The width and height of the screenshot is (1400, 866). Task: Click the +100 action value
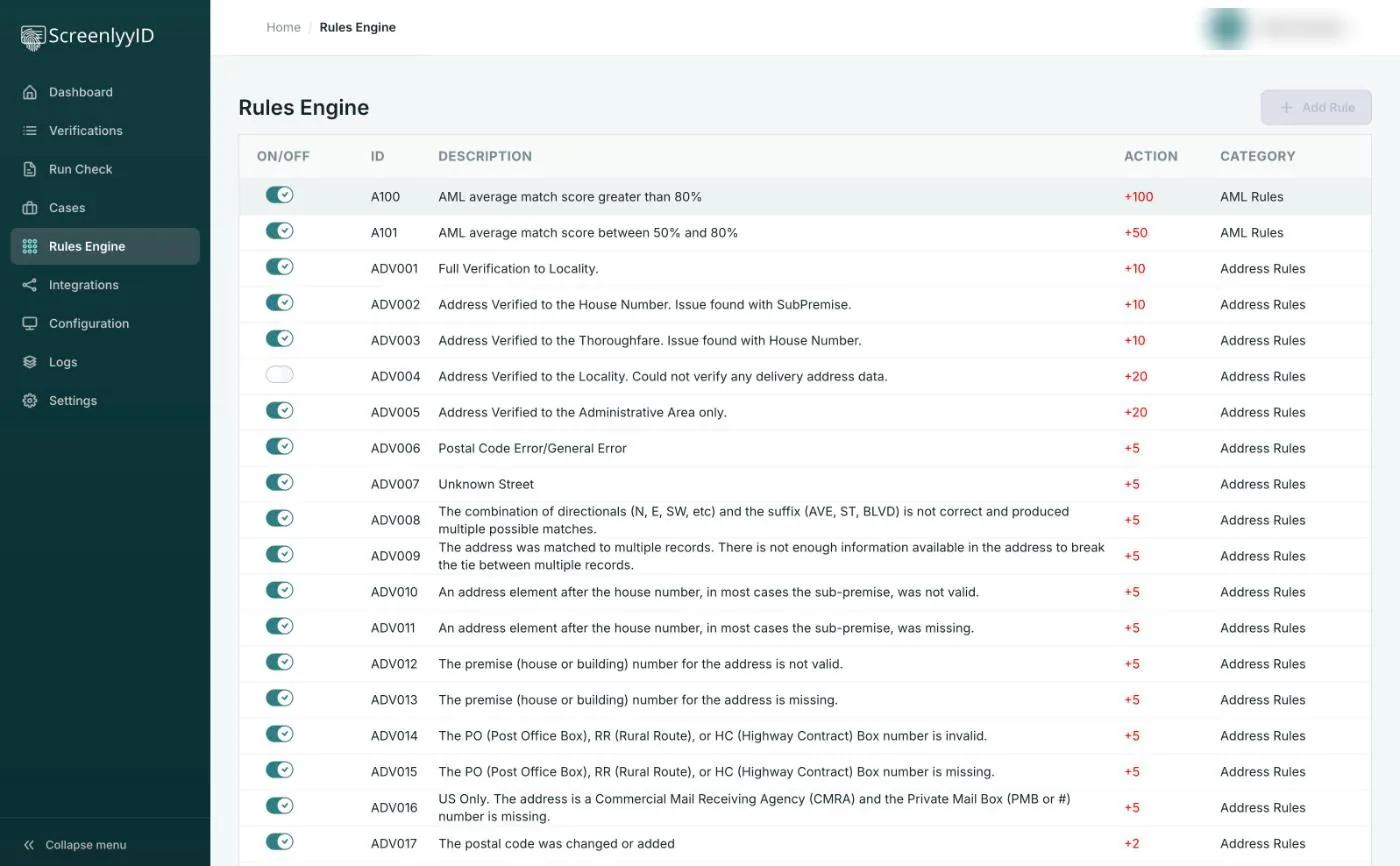(1139, 197)
